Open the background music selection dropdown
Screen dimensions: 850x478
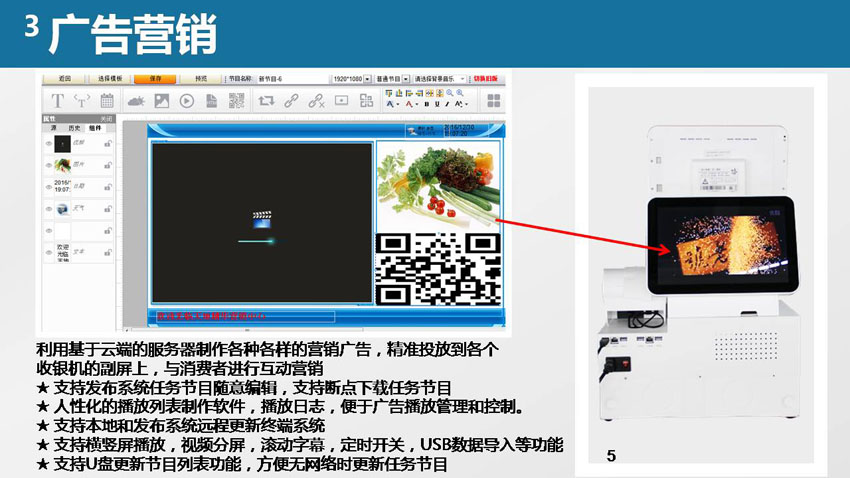[x=463, y=78]
